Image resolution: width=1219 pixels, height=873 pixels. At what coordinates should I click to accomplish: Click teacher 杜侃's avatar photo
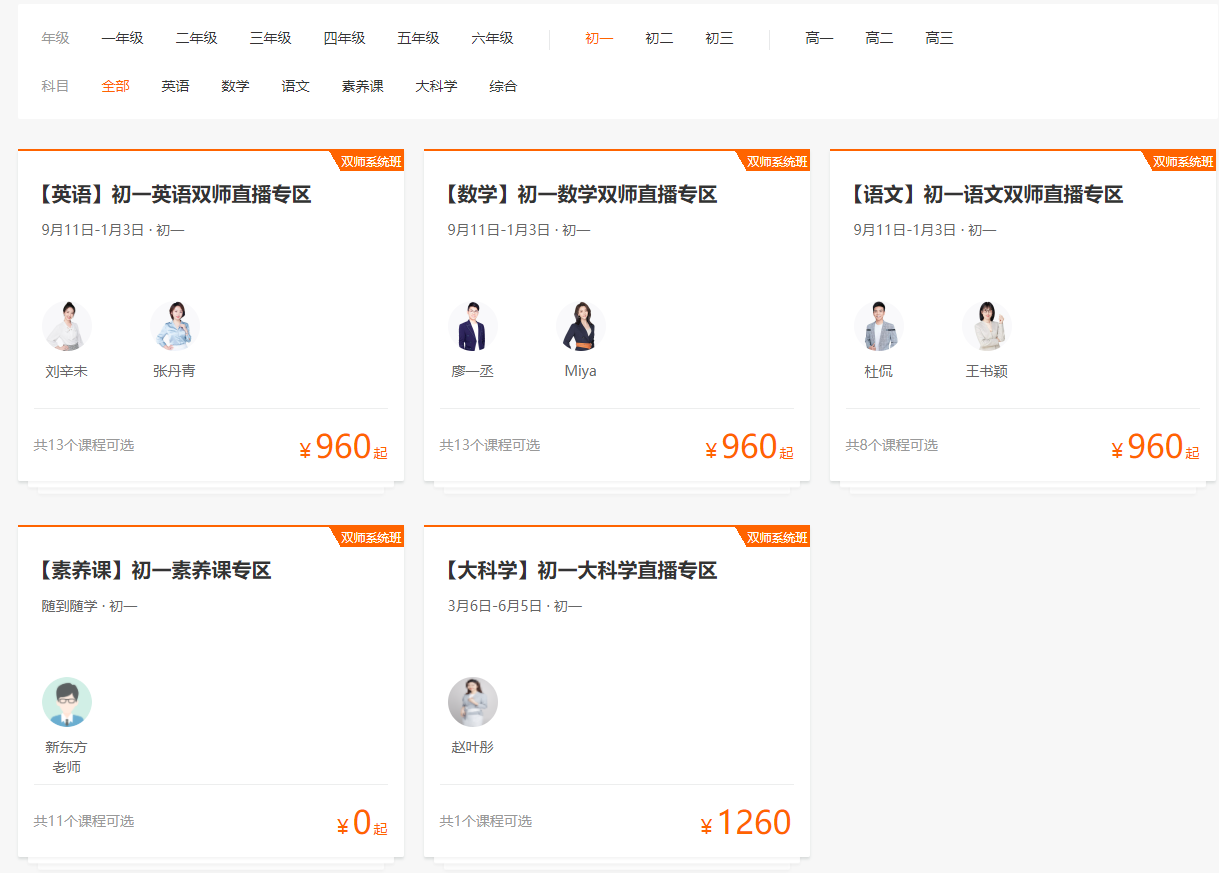[879, 326]
